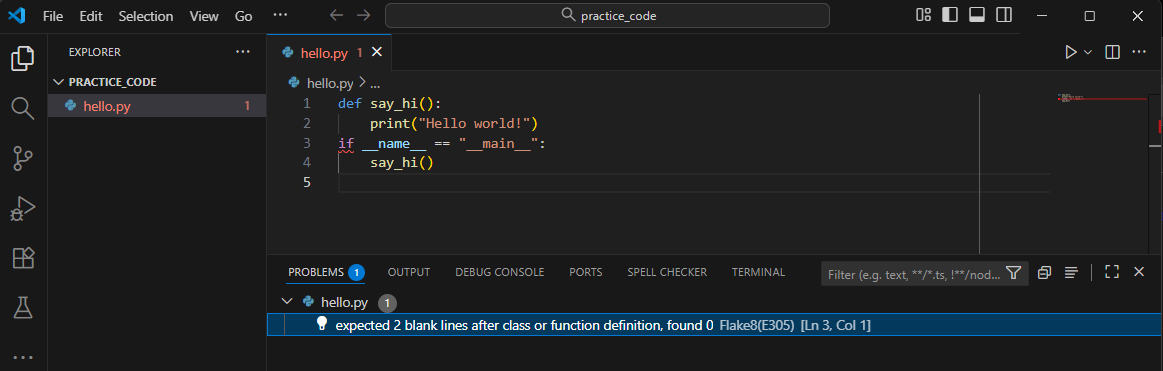Open the Testing flask view

coord(23,307)
